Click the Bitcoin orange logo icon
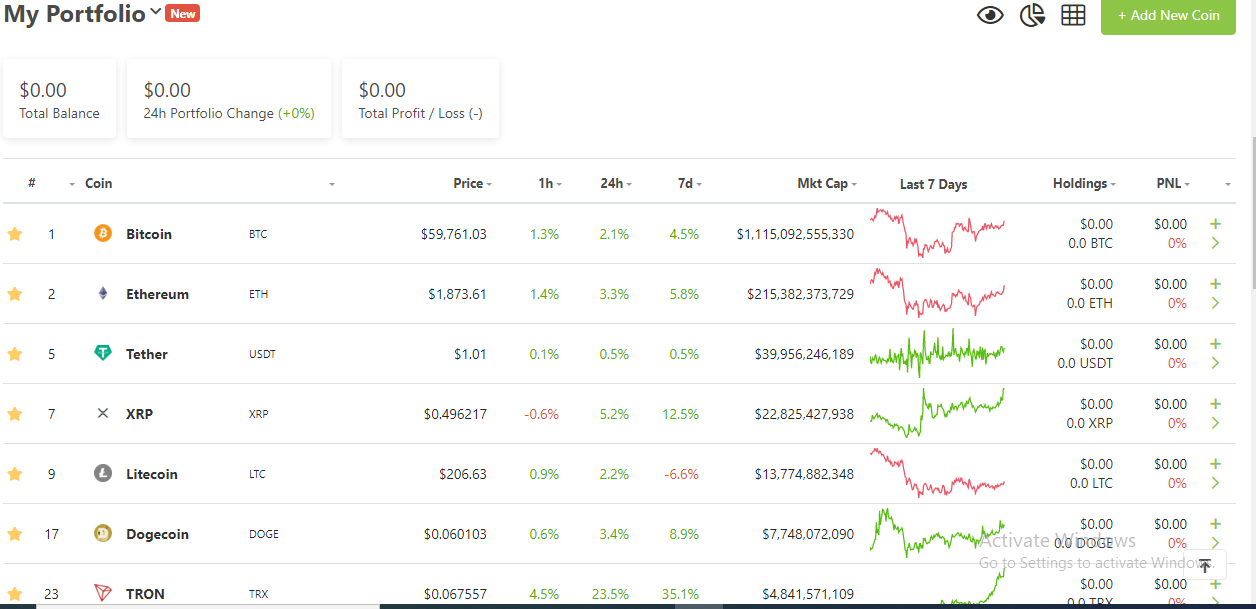This screenshot has height=609, width=1256. click(103, 233)
